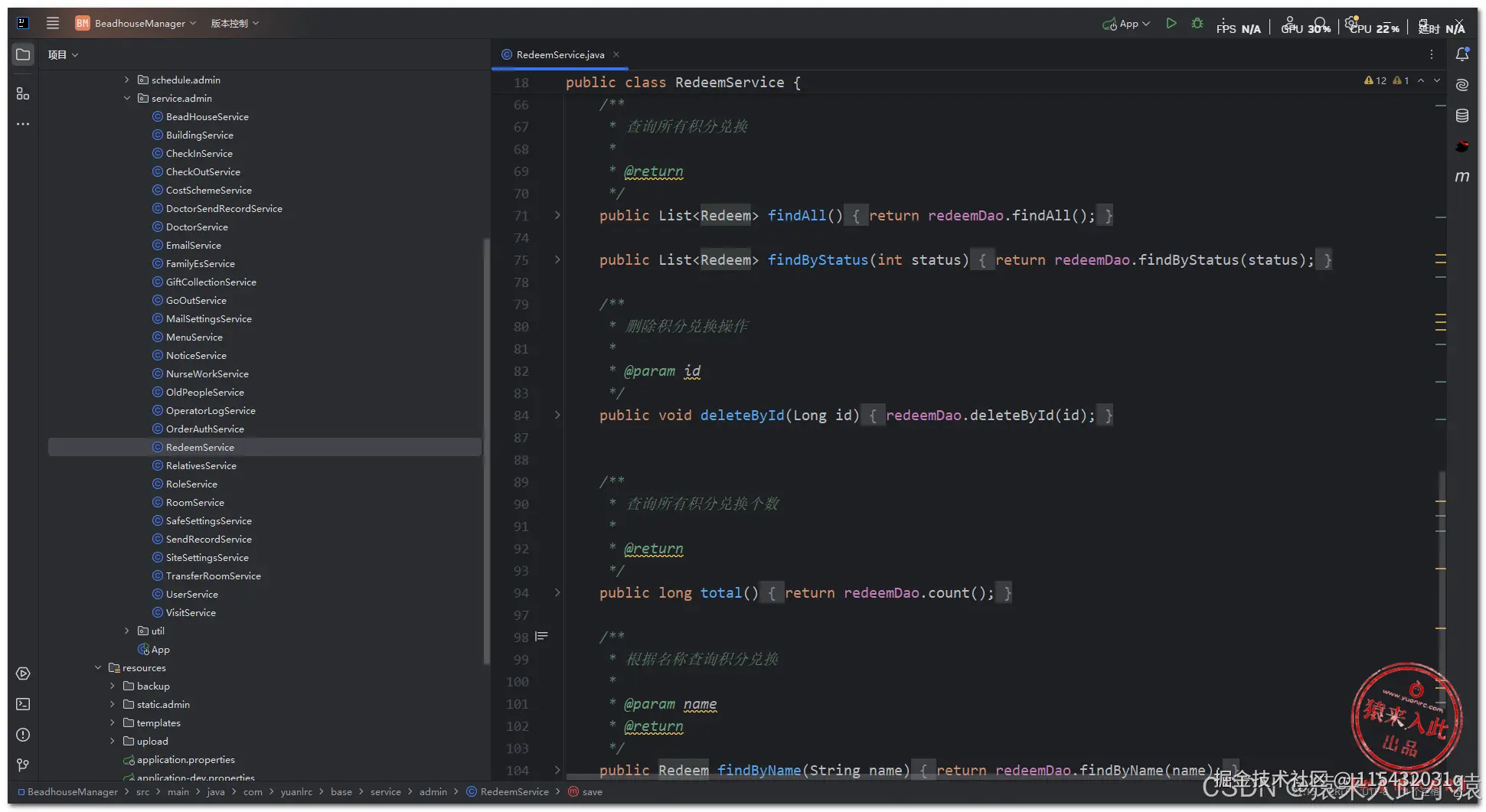Open the Structure tool window

23,93
